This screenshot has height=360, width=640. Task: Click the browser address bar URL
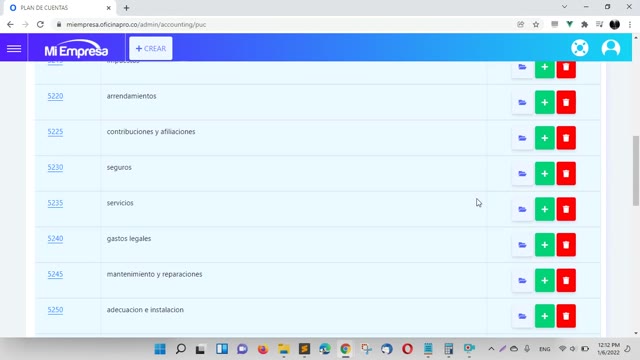[x=136, y=24]
